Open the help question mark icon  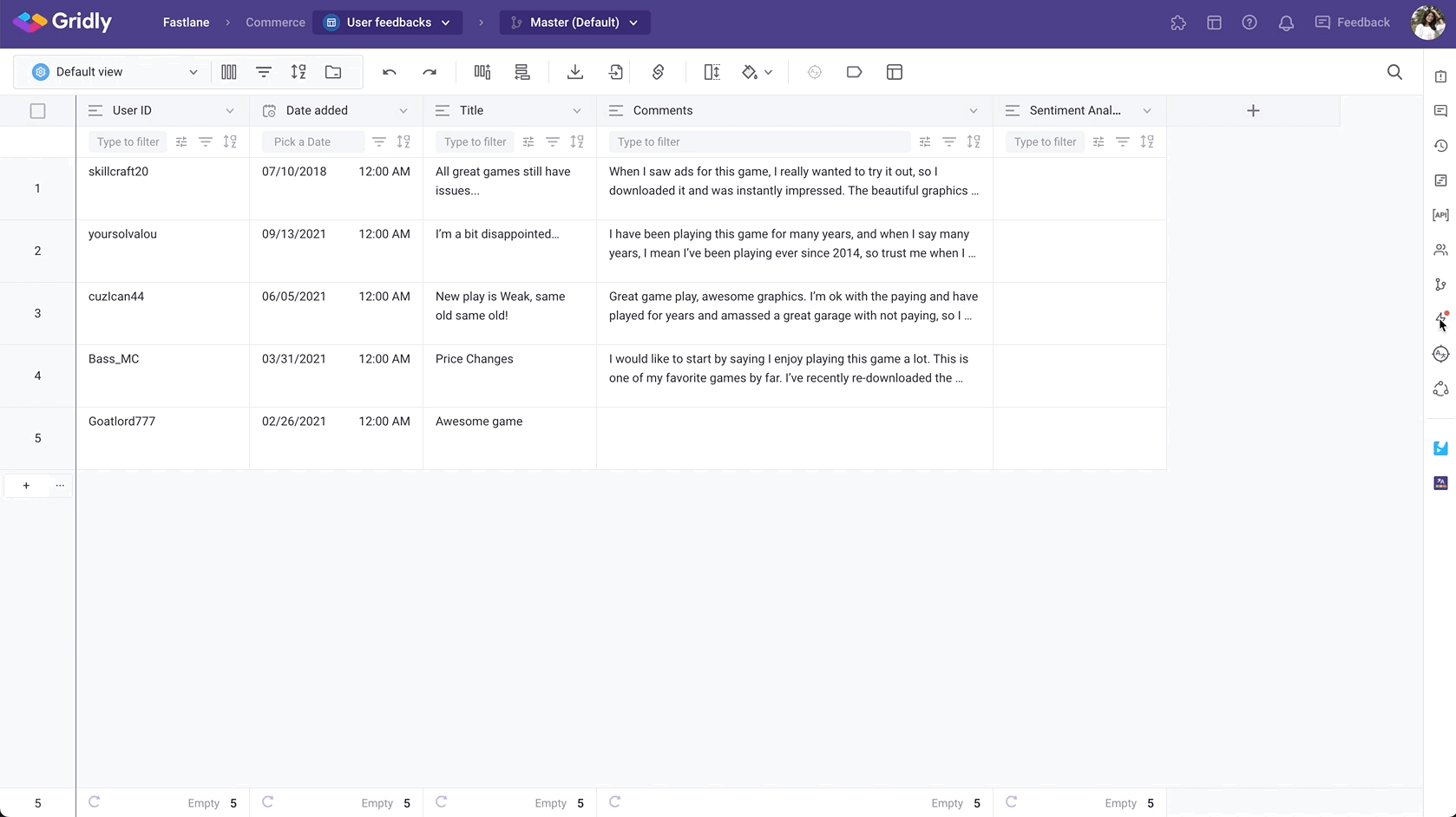pyautogui.click(x=1249, y=23)
